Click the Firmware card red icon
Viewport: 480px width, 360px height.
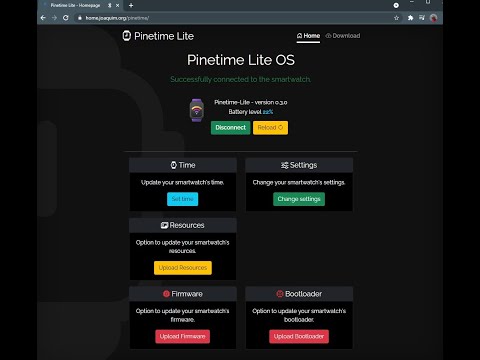[x=166, y=294]
